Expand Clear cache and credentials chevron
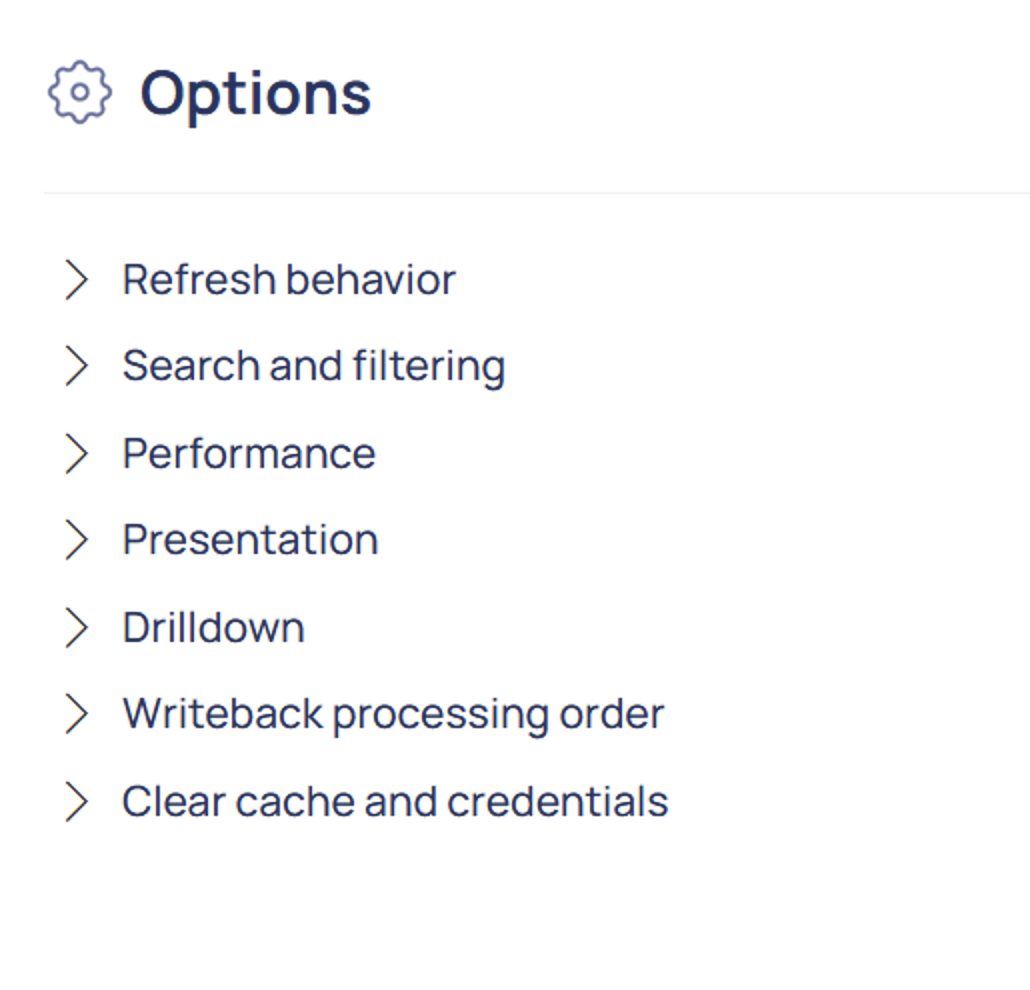 pyautogui.click(x=76, y=802)
